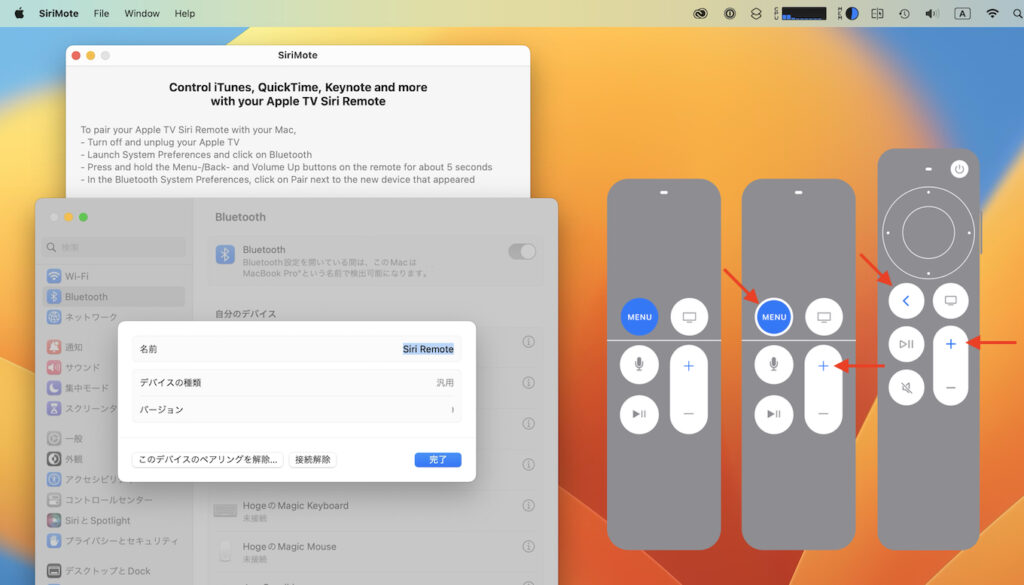Show info for Hoge's Magic Keyboard
The height and width of the screenshot is (585, 1024).
click(x=529, y=507)
